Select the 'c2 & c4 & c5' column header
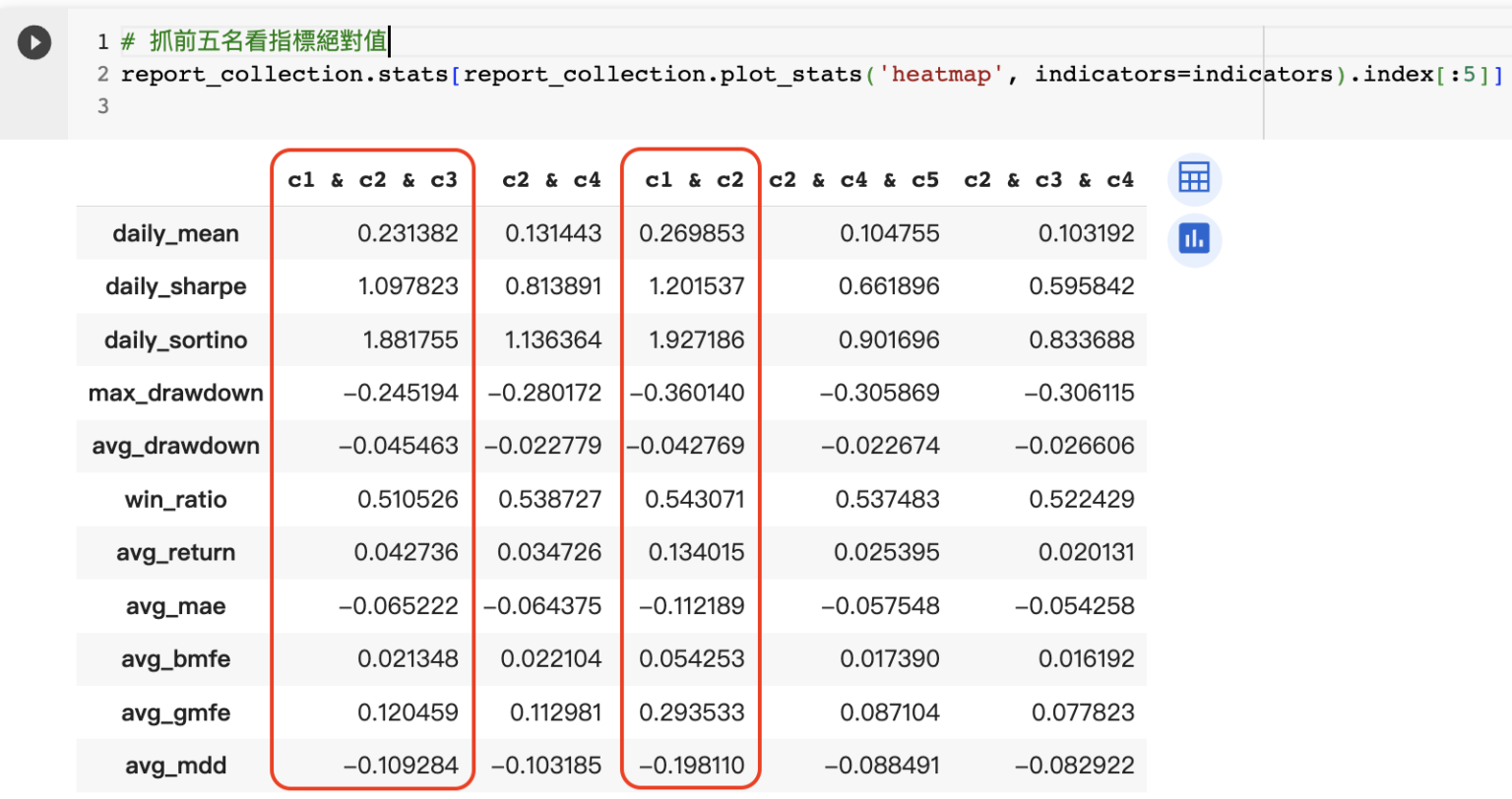The height and width of the screenshot is (799, 1512). pyautogui.click(x=853, y=180)
